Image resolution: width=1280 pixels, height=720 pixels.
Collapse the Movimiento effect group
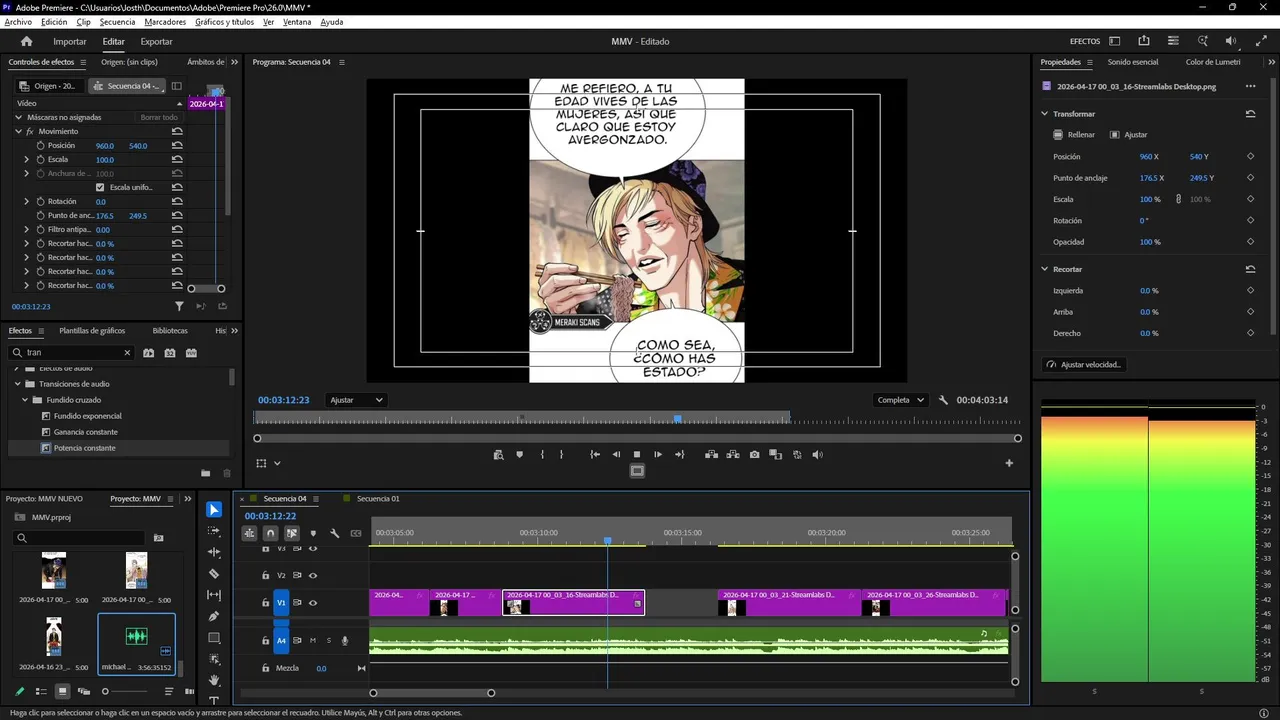[18, 132]
